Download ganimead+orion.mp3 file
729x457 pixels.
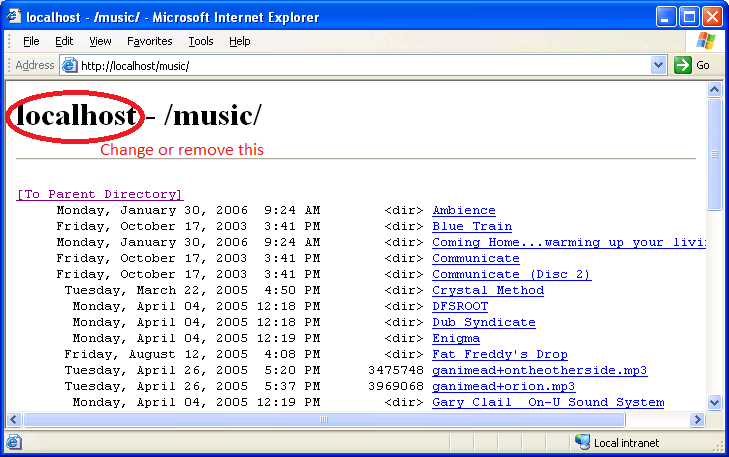click(504, 386)
